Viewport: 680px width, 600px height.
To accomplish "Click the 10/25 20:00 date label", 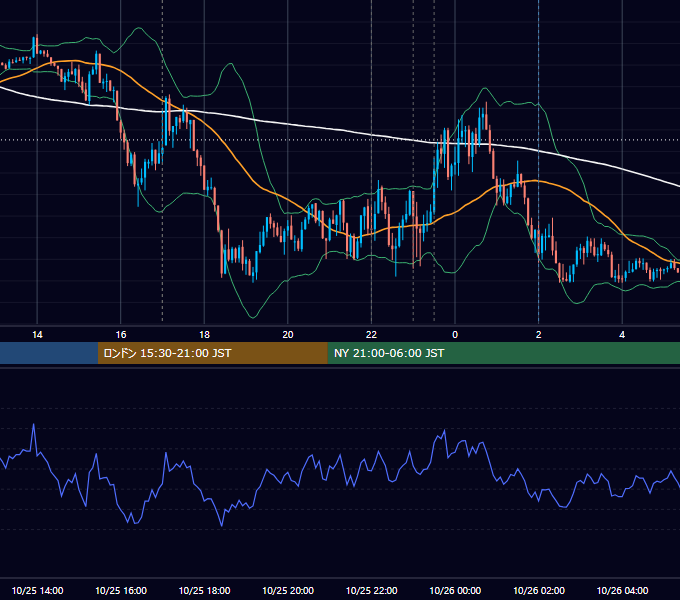I will [288, 590].
